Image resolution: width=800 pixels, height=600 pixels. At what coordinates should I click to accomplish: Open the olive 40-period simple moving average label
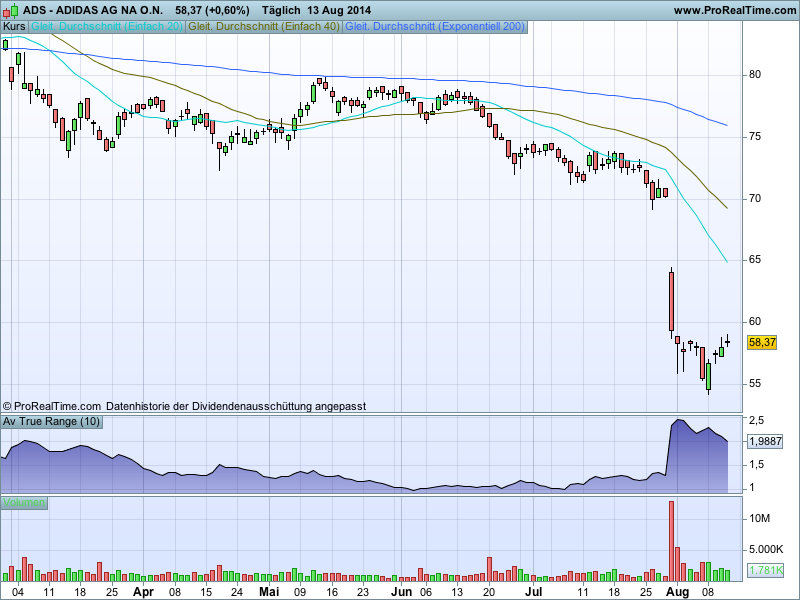point(263,27)
